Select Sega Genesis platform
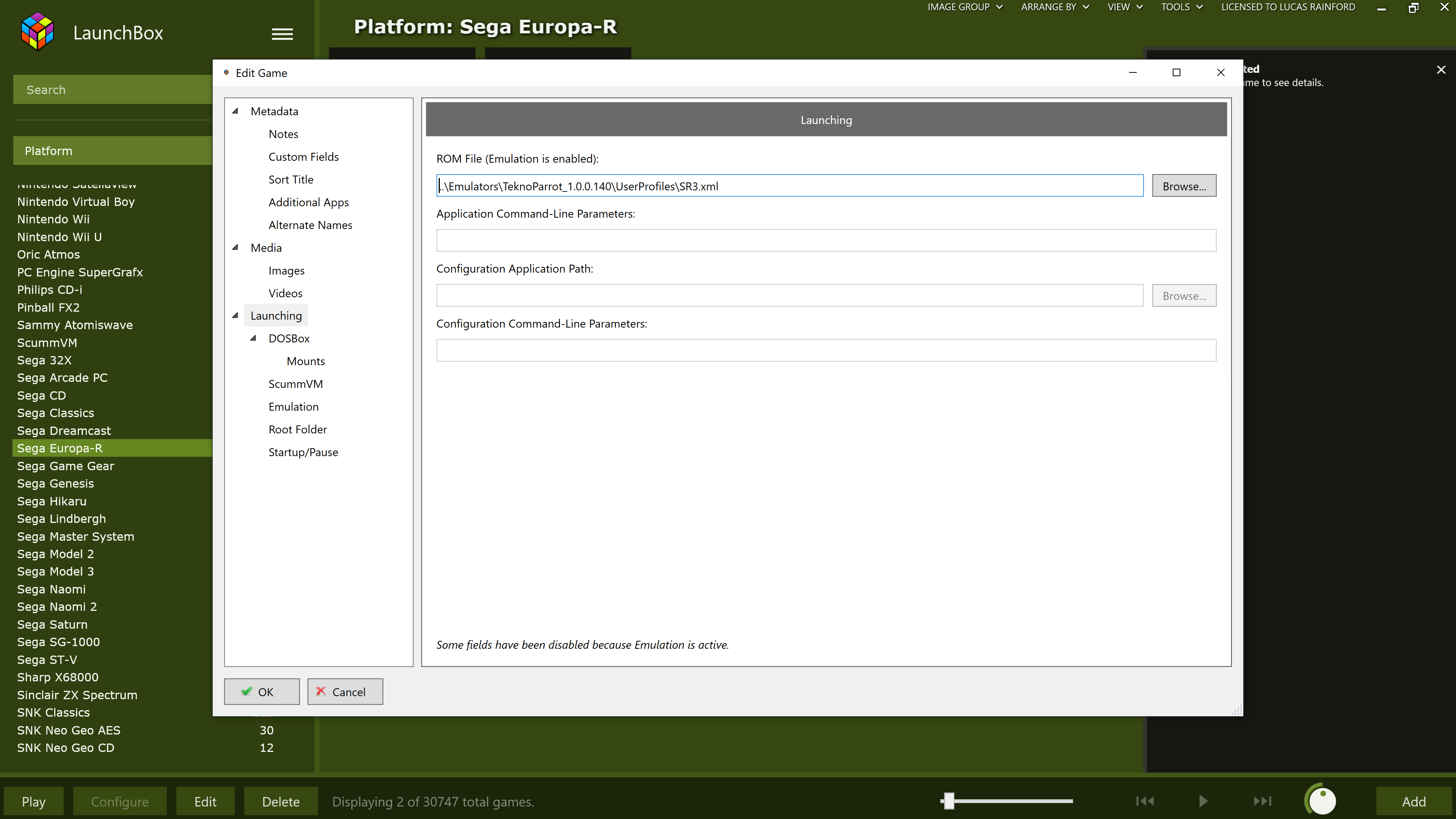This screenshot has width=1456, height=819. pos(55,483)
